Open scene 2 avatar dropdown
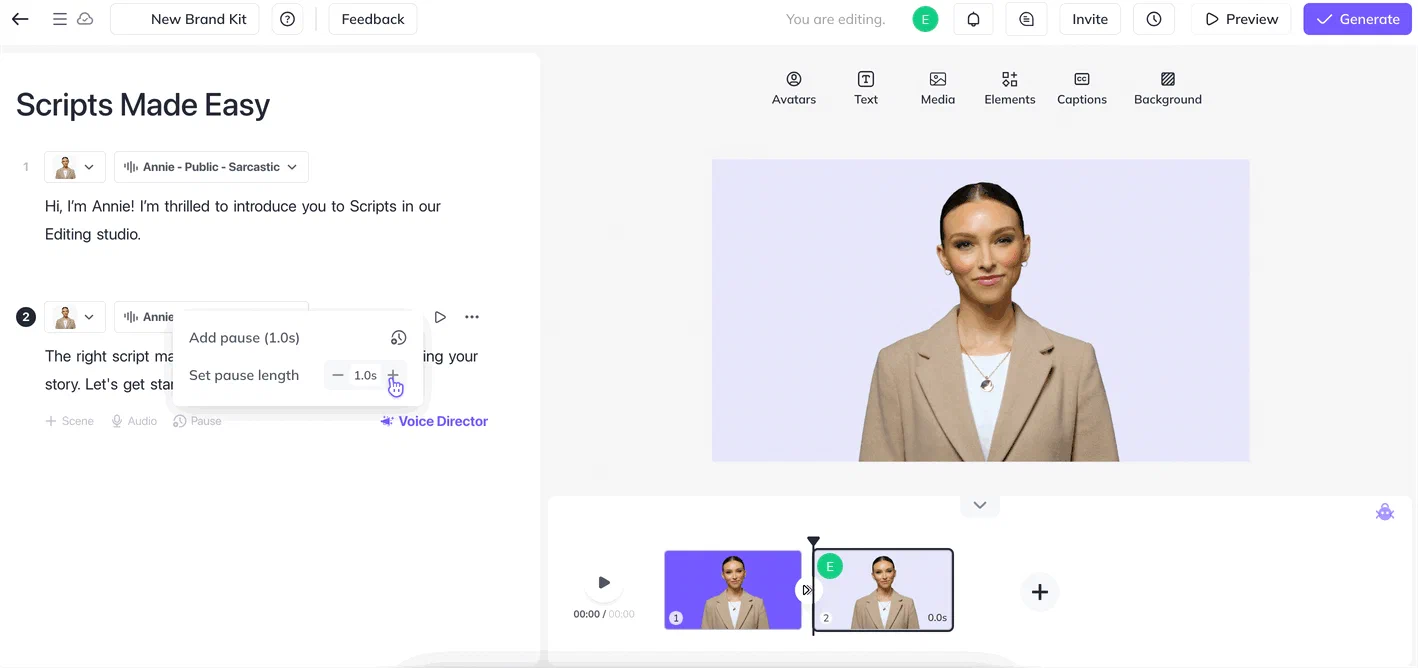Image resolution: width=1418 pixels, height=668 pixels. (75, 317)
